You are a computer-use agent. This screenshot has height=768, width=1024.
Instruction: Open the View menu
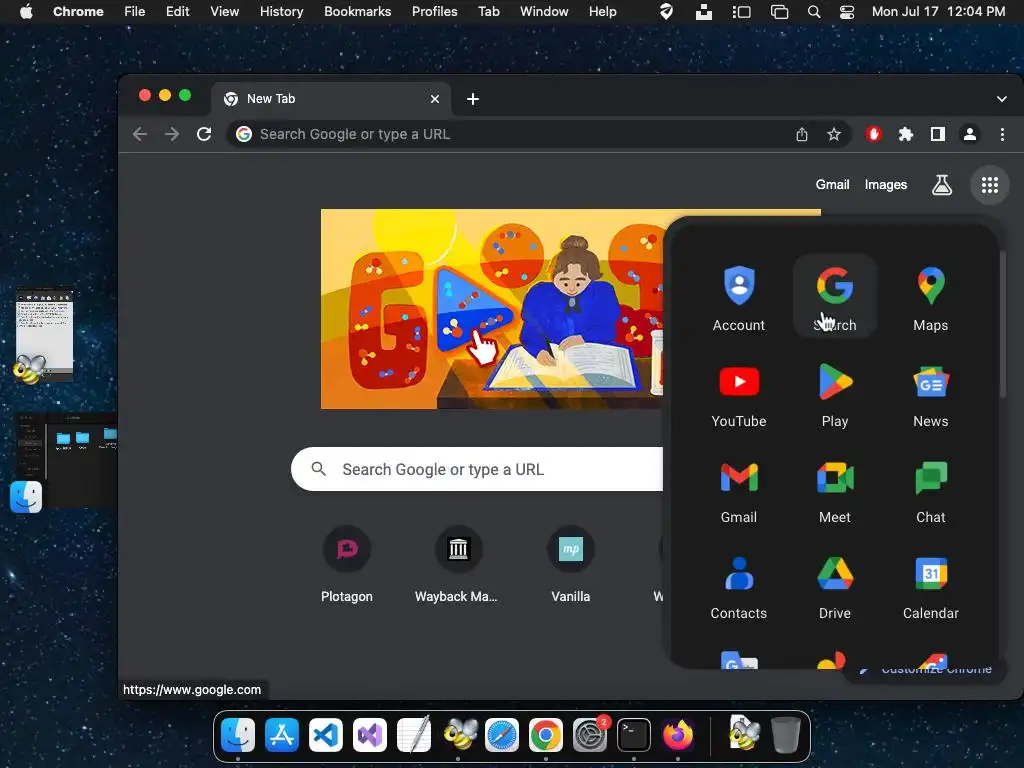(224, 11)
